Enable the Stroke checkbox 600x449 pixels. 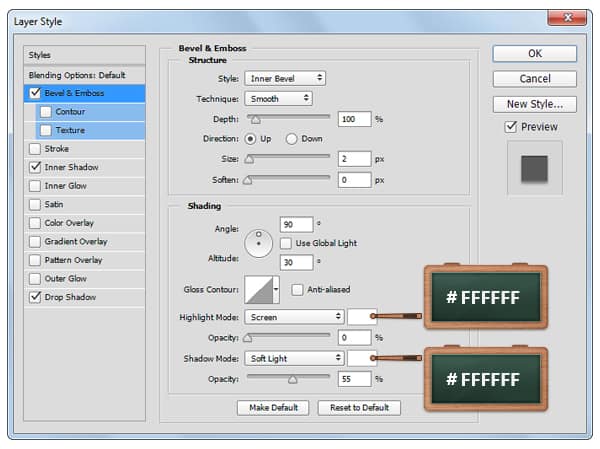(36, 149)
